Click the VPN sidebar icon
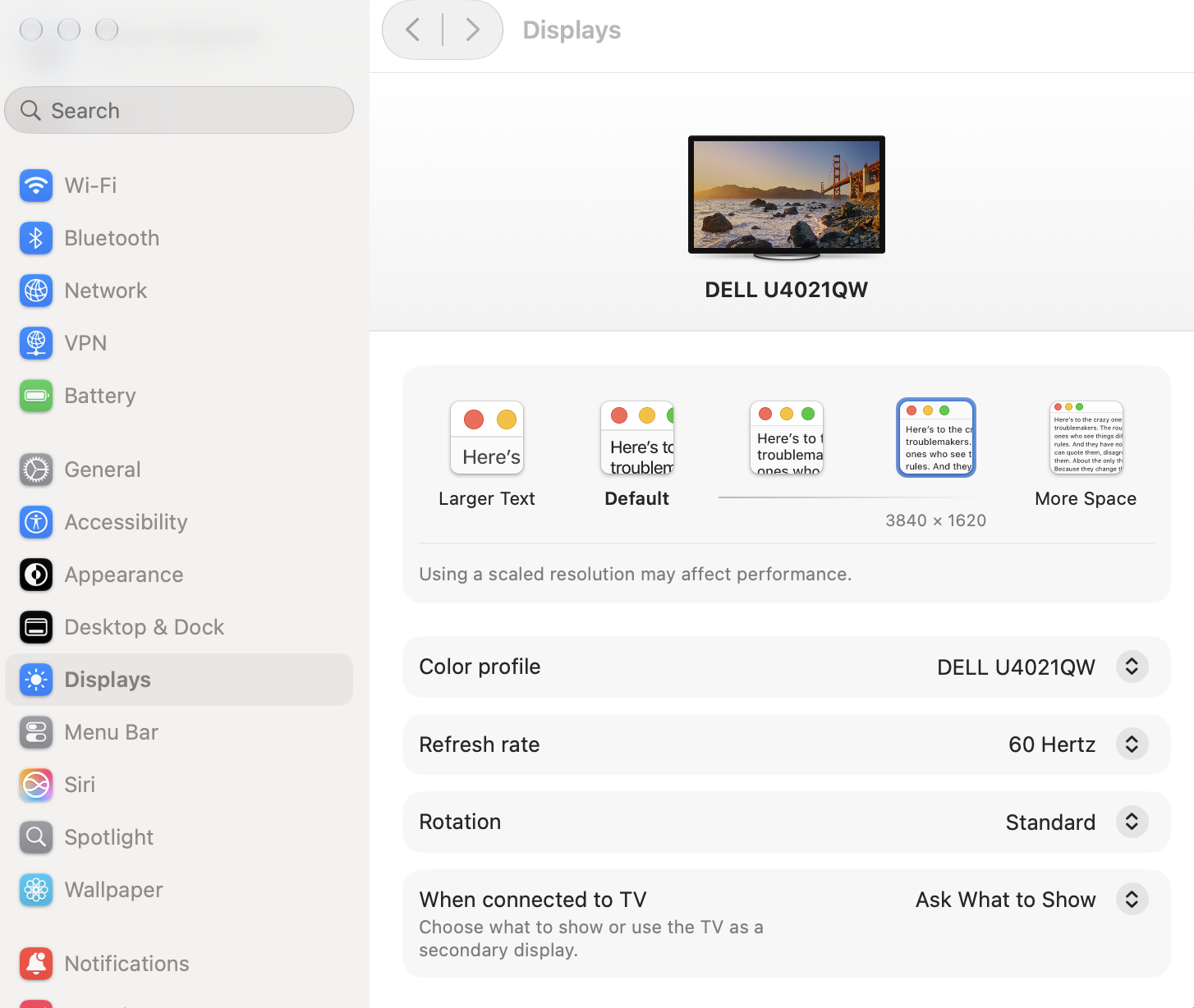Image resolution: width=1194 pixels, height=1008 pixels. click(x=36, y=343)
